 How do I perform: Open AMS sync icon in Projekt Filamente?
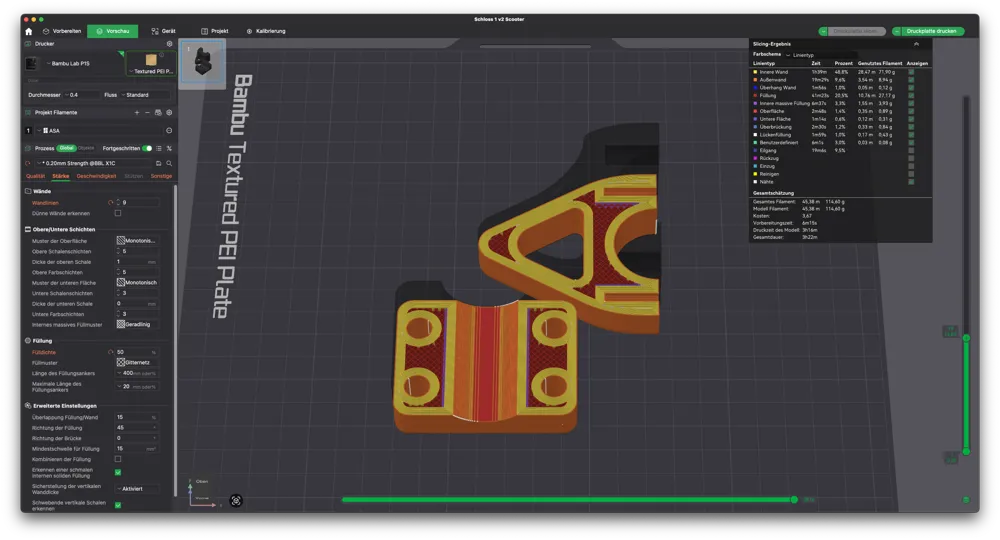(158, 113)
